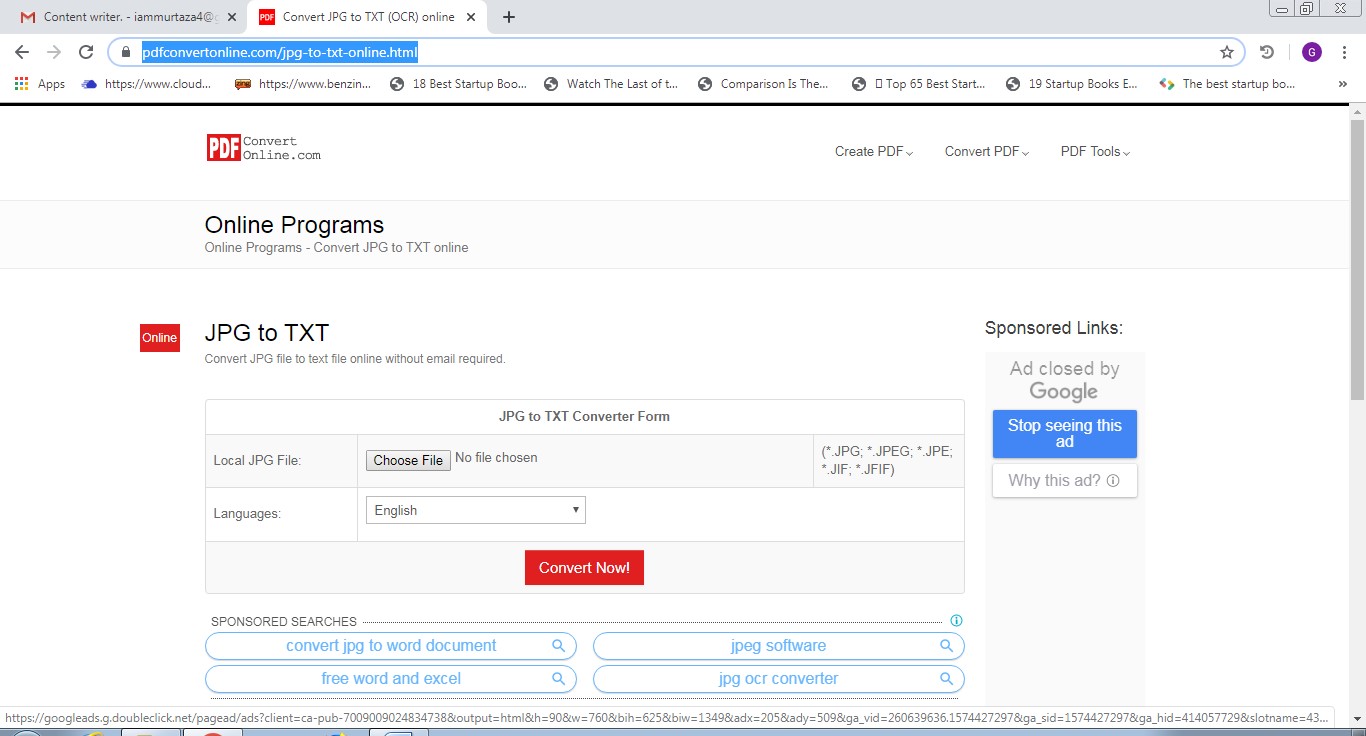The width and height of the screenshot is (1366, 736).
Task: Click the 'JPG to TXT Converter Form' title
Action: click(x=584, y=416)
